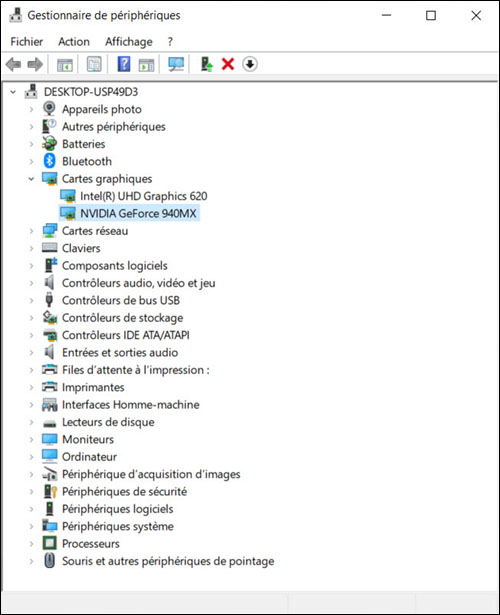This screenshot has height=615, width=500.
Task: Click the Forward arrow toolbar icon
Action: click(x=35, y=64)
